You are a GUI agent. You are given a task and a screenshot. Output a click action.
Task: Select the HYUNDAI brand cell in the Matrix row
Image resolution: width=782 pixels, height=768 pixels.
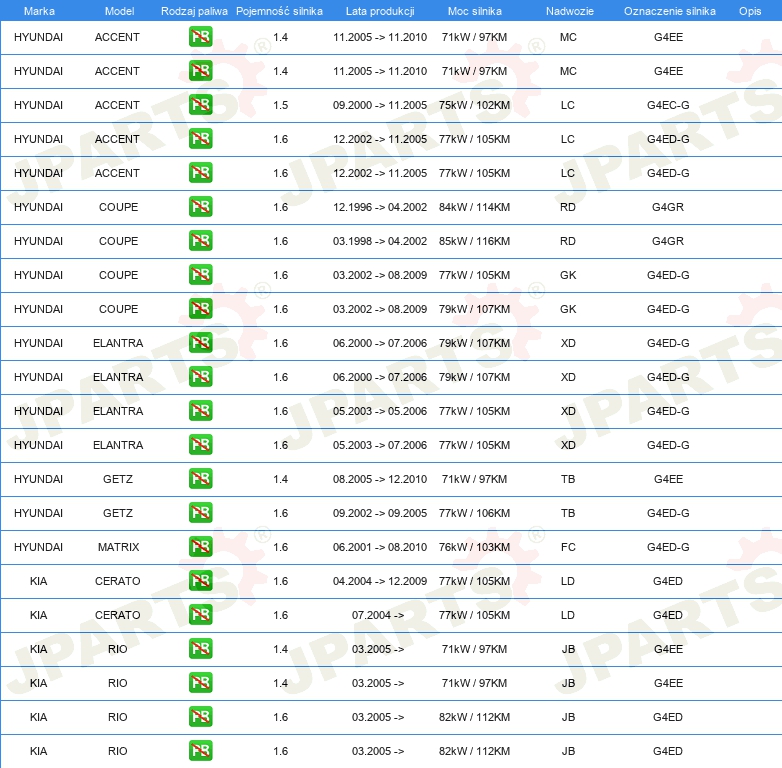click(38, 547)
